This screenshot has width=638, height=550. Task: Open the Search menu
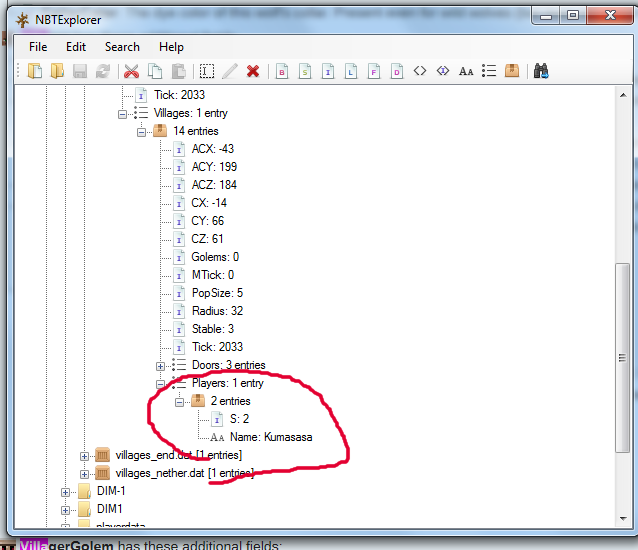(x=122, y=47)
